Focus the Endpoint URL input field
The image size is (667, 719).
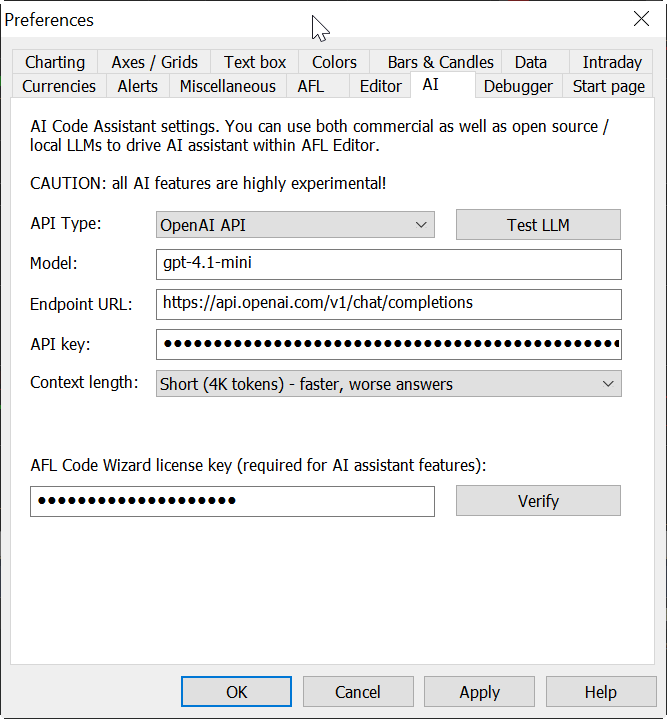(x=388, y=303)
